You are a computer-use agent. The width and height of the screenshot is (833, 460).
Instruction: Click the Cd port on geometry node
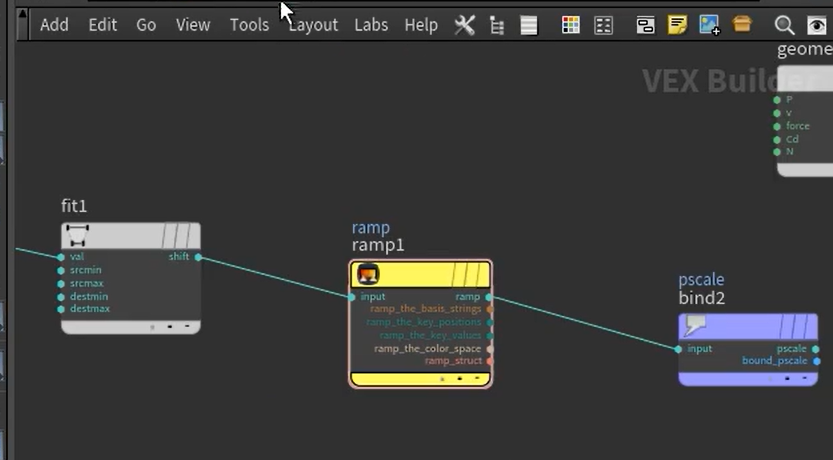coord(777,140)
